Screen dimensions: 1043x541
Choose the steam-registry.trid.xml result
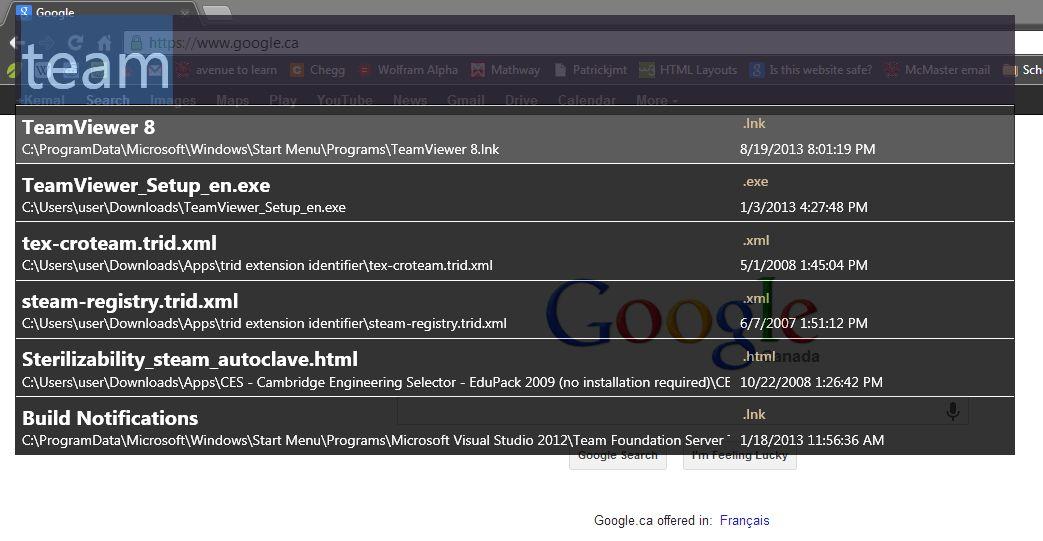point(515,309)
